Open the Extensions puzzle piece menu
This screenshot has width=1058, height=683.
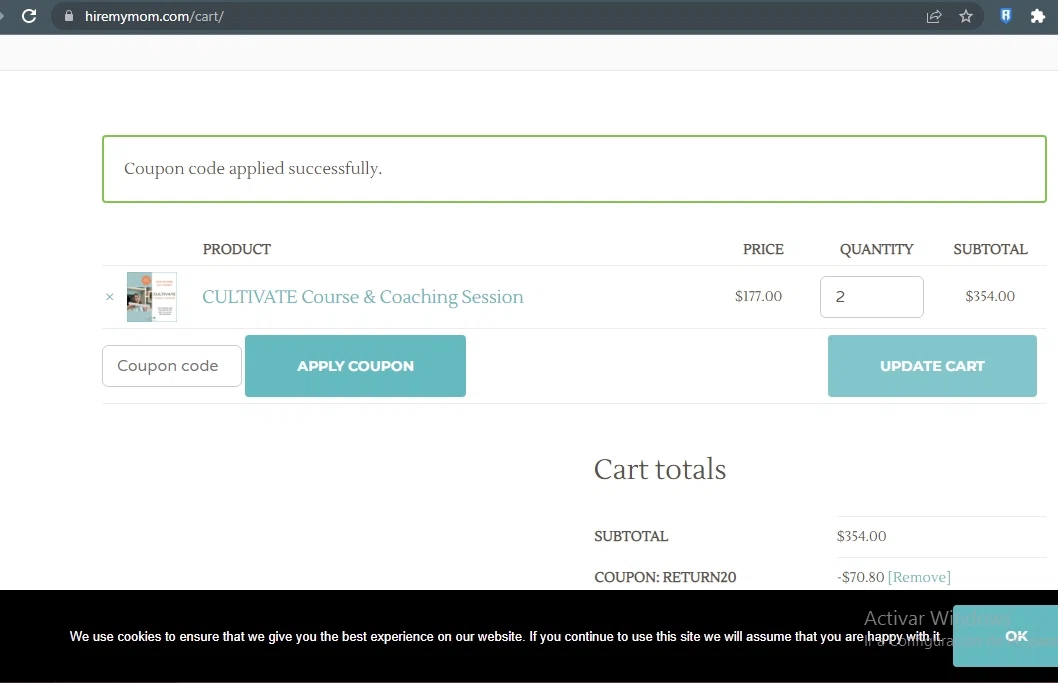click(1038, 16)
